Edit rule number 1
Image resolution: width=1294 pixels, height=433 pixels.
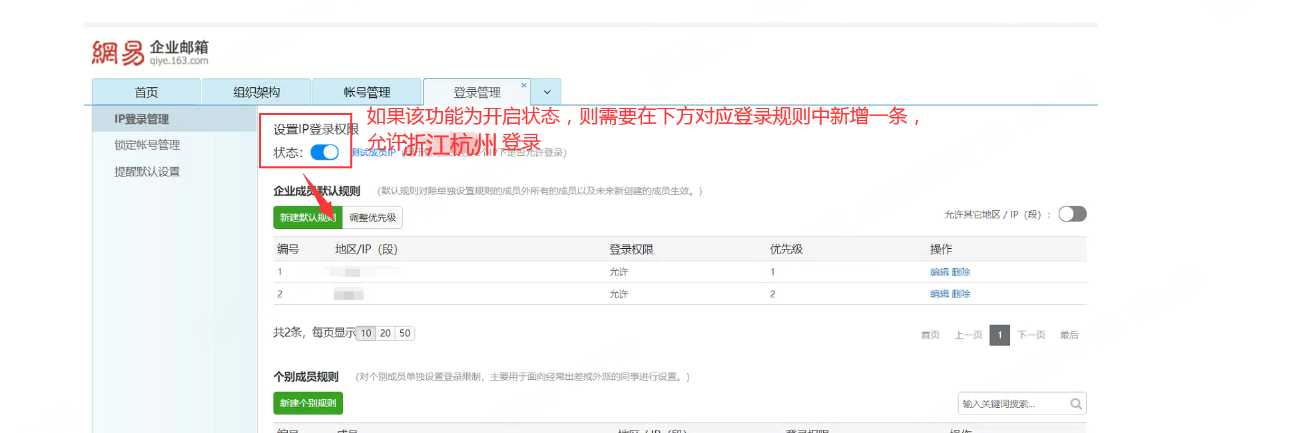(x=939, y=272)
